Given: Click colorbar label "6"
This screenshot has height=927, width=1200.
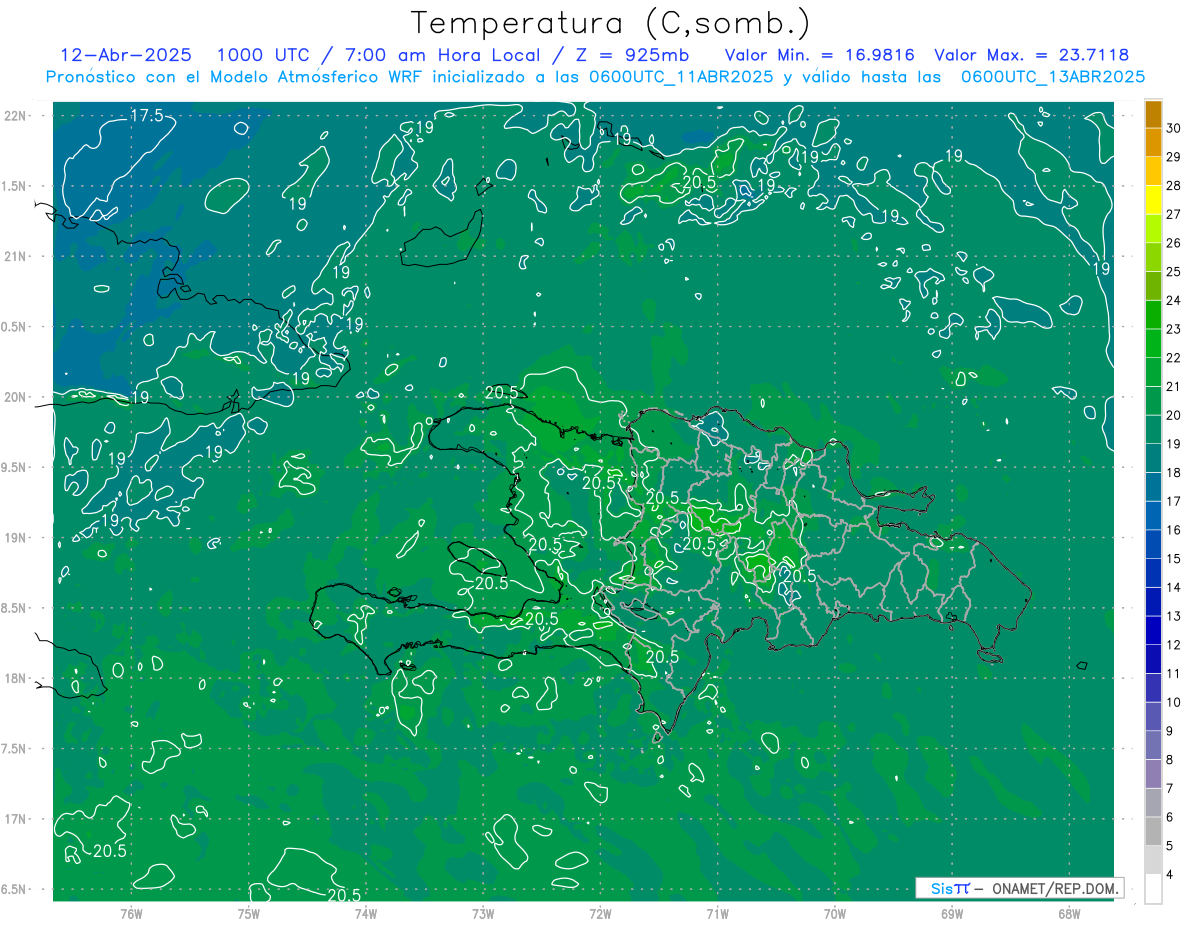Looking at the screenshot, I should (x=1171, y=817).
